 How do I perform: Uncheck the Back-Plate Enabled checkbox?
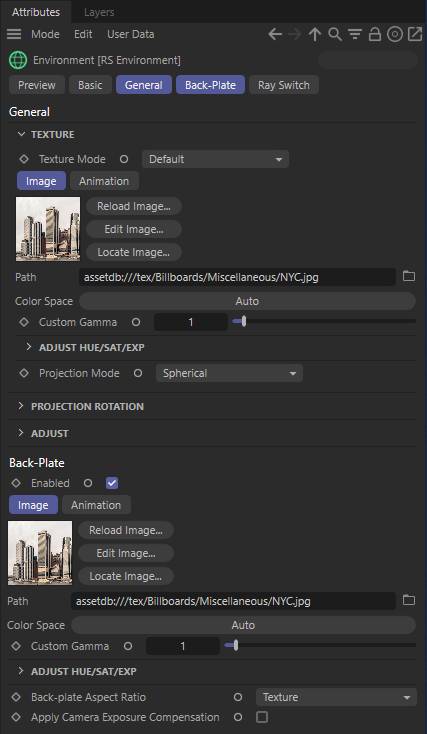point(112,483)
